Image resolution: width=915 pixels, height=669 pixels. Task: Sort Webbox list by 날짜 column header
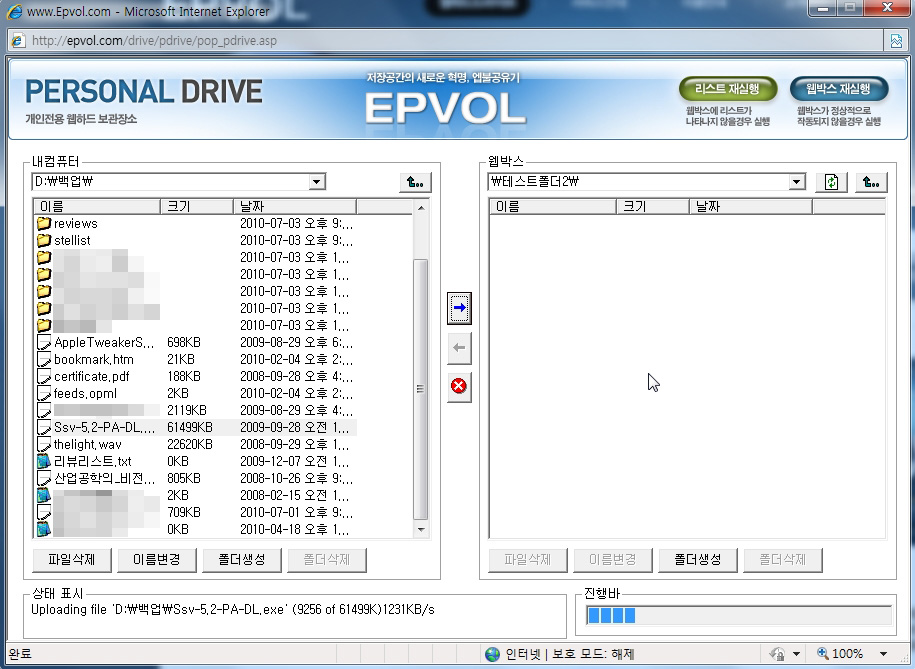pyautogui.click(x=750, y=206)
